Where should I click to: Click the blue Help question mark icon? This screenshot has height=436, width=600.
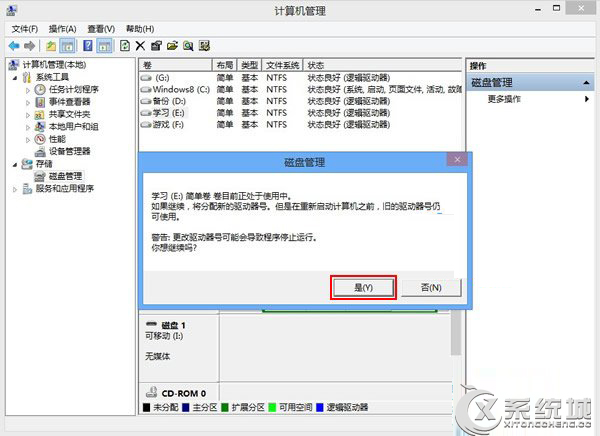[87, 46]
